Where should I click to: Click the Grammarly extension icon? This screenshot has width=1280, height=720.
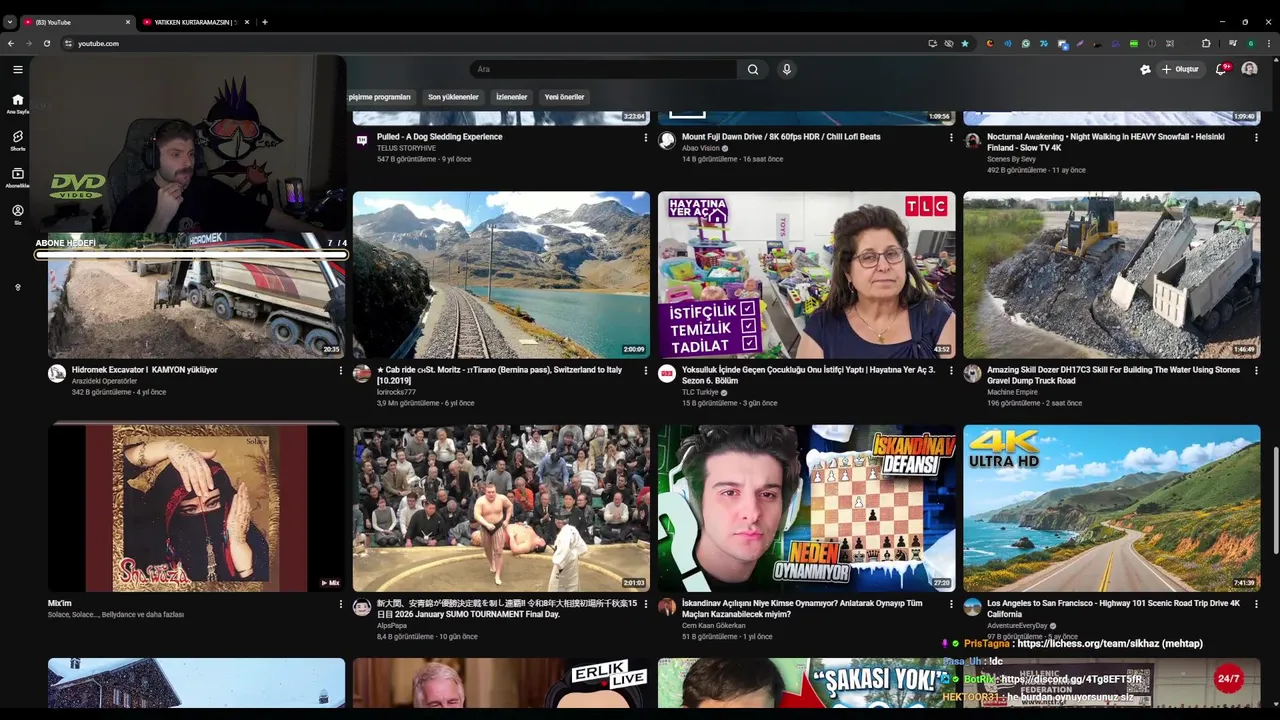pos(1025,43)
